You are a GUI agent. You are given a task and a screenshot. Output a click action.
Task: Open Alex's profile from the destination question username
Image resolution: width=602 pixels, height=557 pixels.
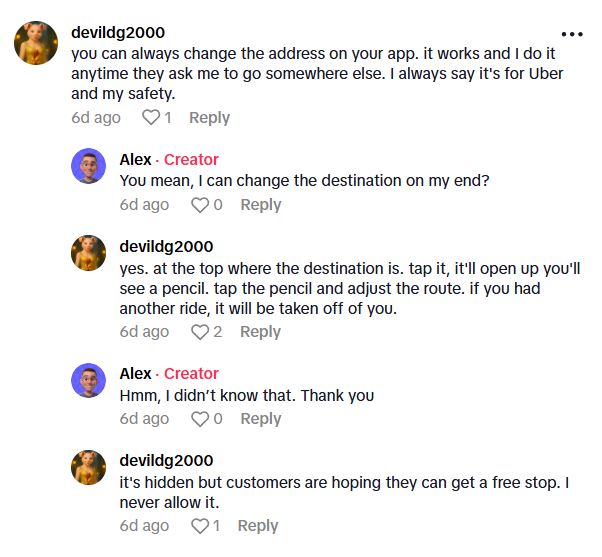coord(135,160)
